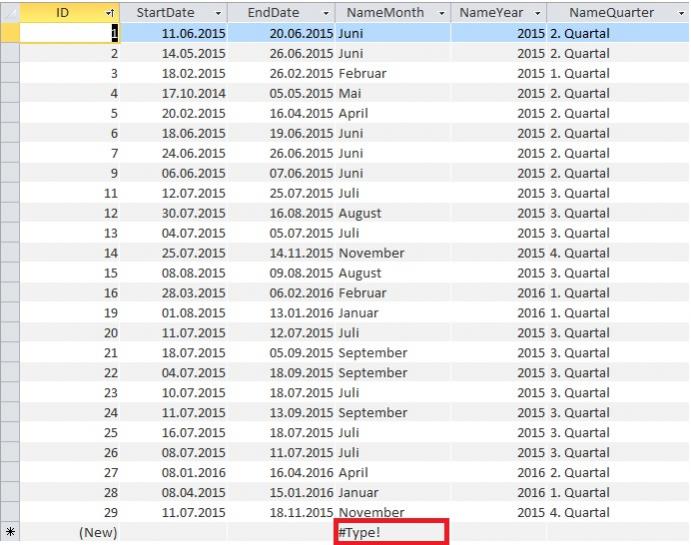Select the NameYear column header

pos(499,13)
